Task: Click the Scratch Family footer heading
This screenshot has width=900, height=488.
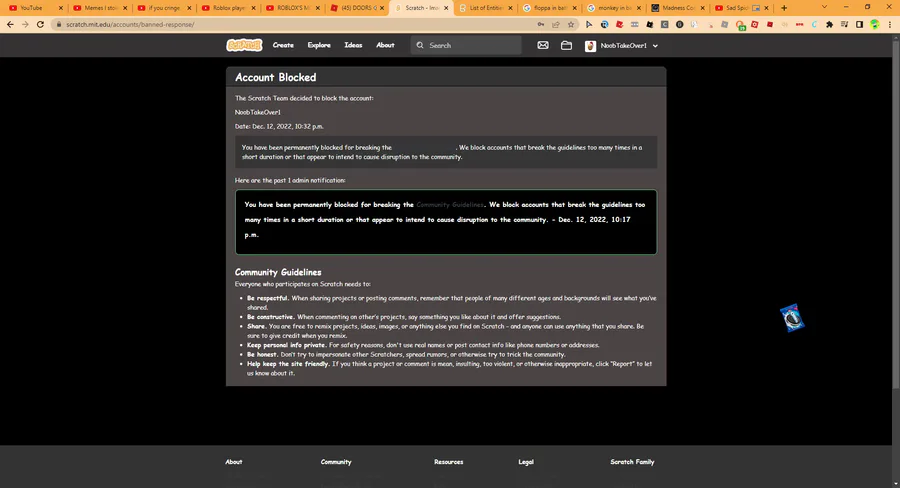Action: 632,462
